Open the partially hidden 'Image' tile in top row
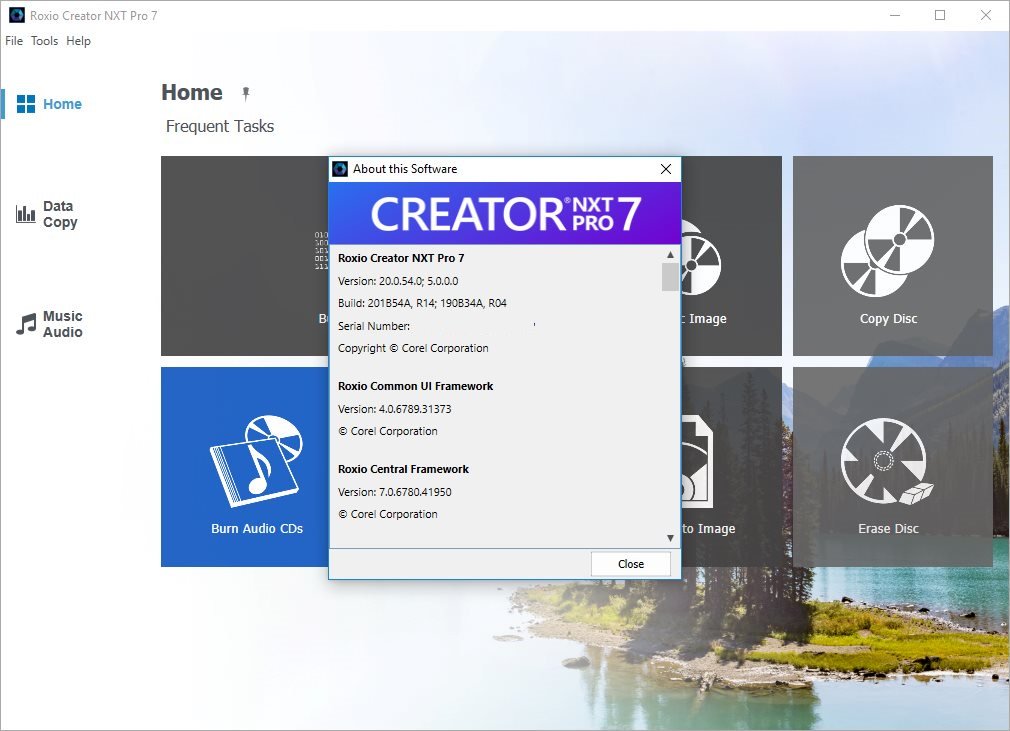Image resolution: width=1010 pixels, height=731 pixels. pos(732,256)
